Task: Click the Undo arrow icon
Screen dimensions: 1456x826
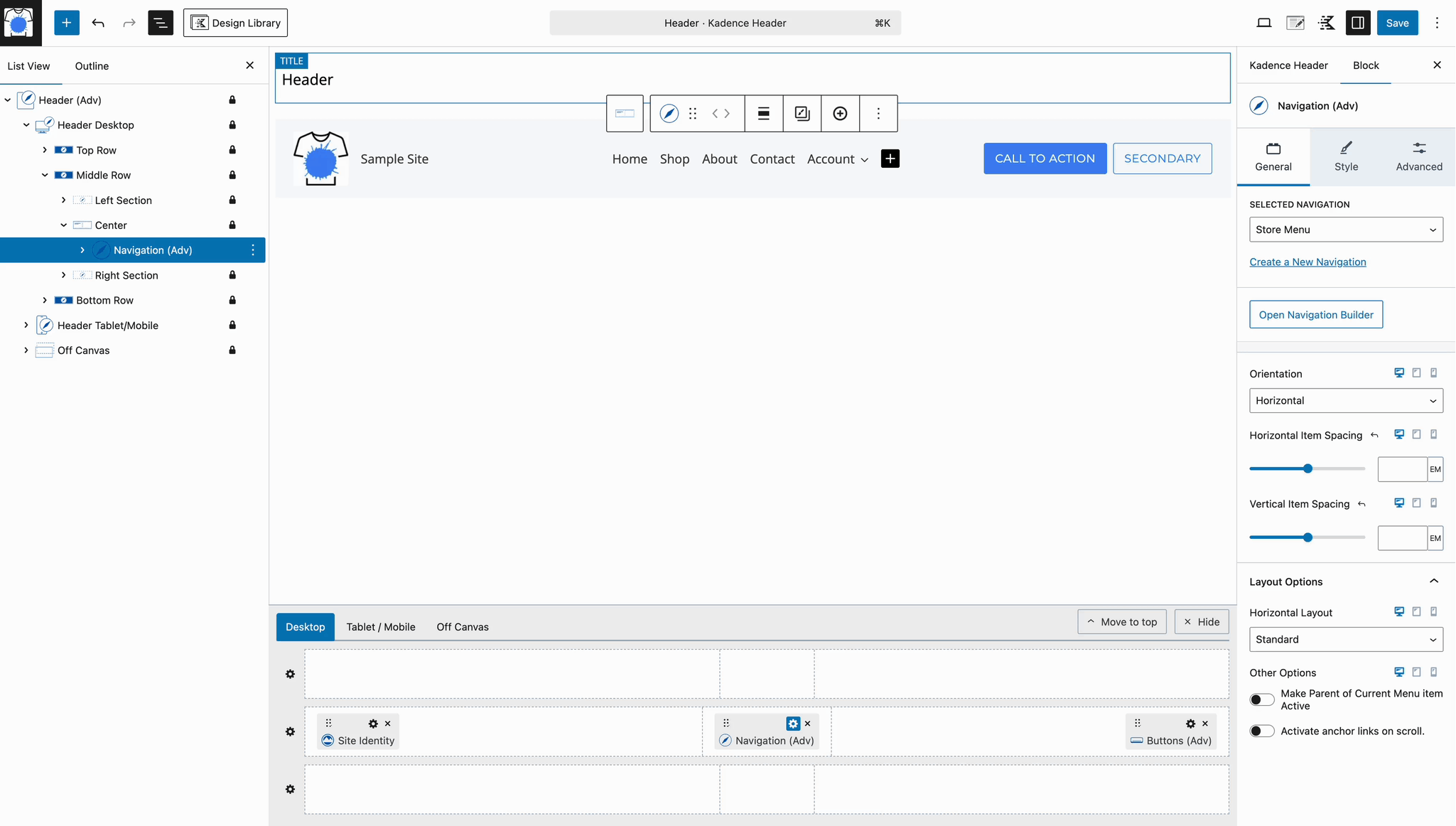Action: pos(98,23)
